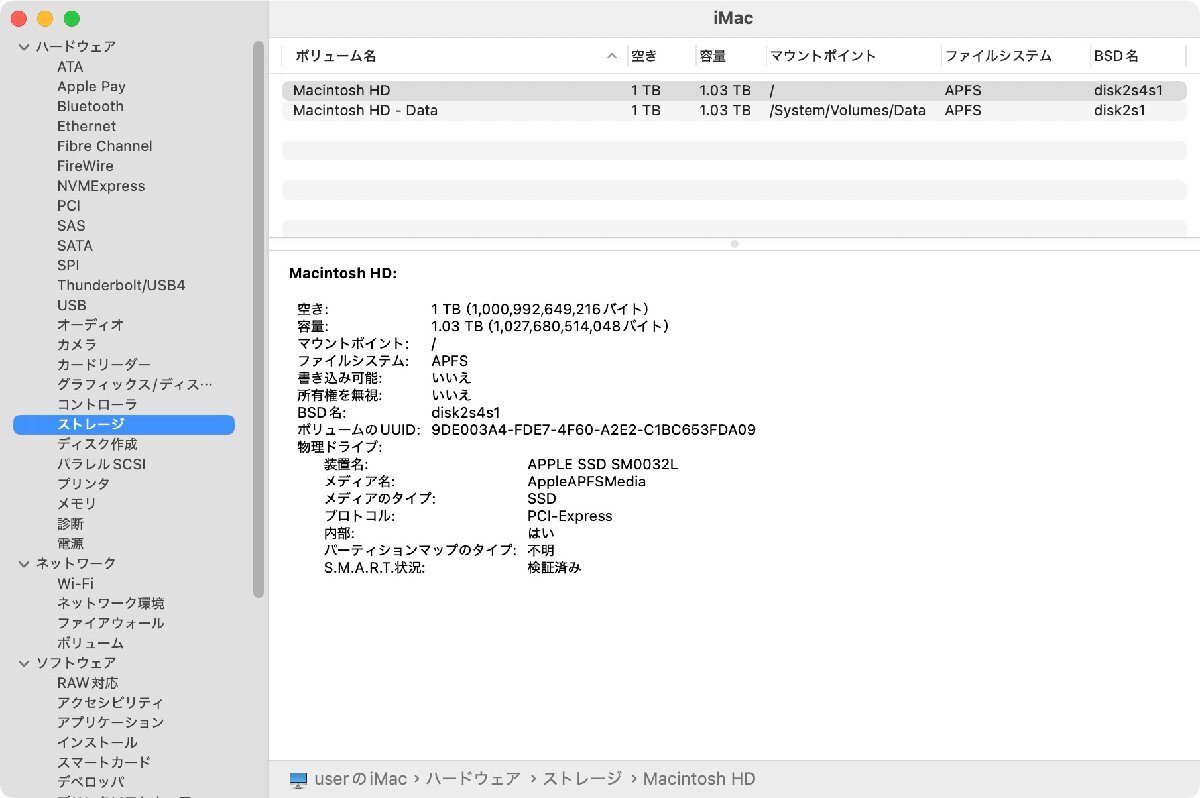Open the Wi-Fi network entry
The height and width of the screenshot is (798, 1200).
75,583
